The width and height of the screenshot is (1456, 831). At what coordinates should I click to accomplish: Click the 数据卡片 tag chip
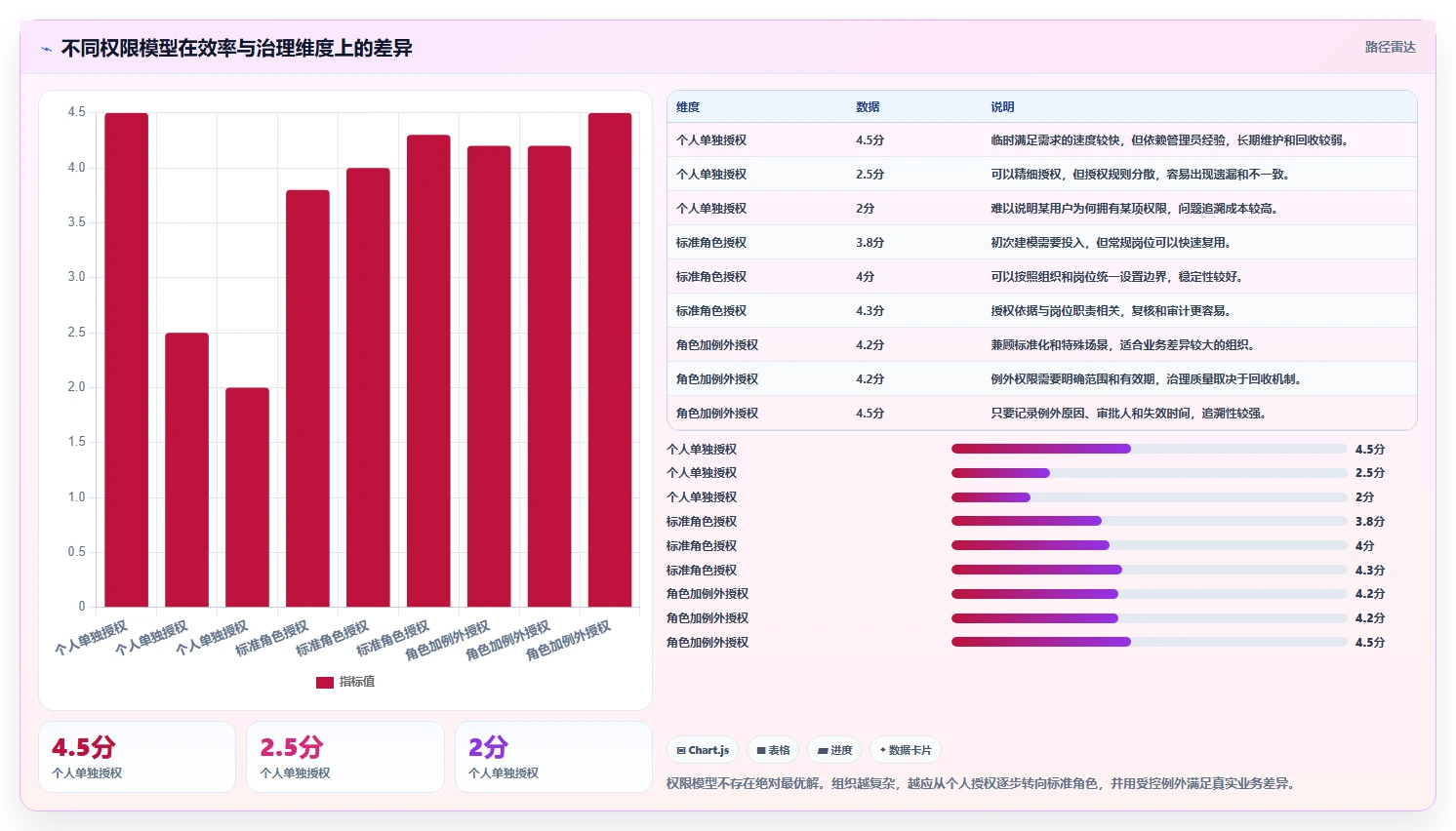pos(906,750)
